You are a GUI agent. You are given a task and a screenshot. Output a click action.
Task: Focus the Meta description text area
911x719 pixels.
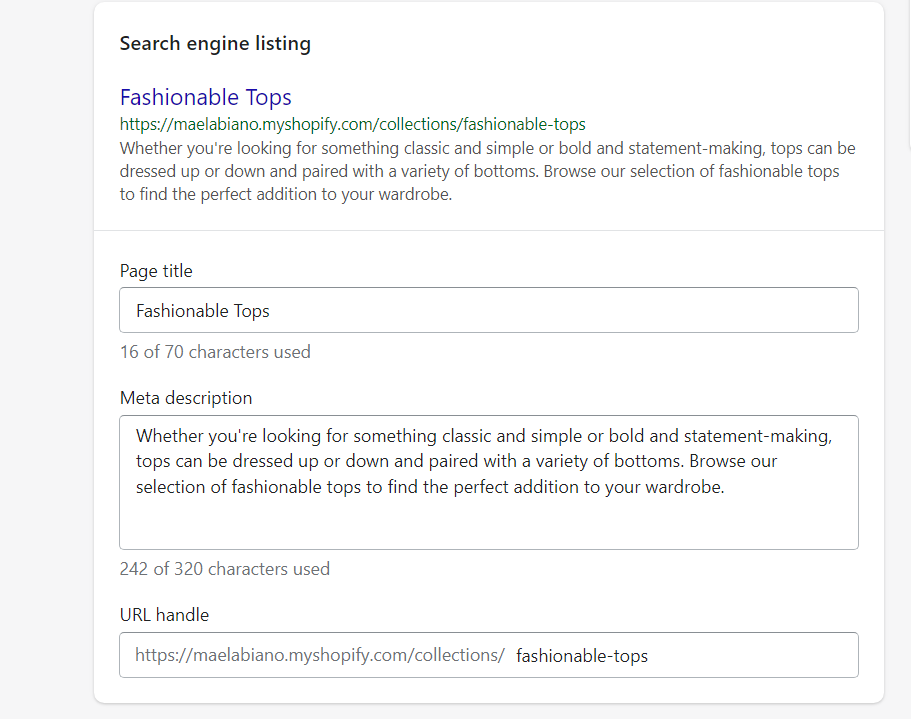[488, 482]
